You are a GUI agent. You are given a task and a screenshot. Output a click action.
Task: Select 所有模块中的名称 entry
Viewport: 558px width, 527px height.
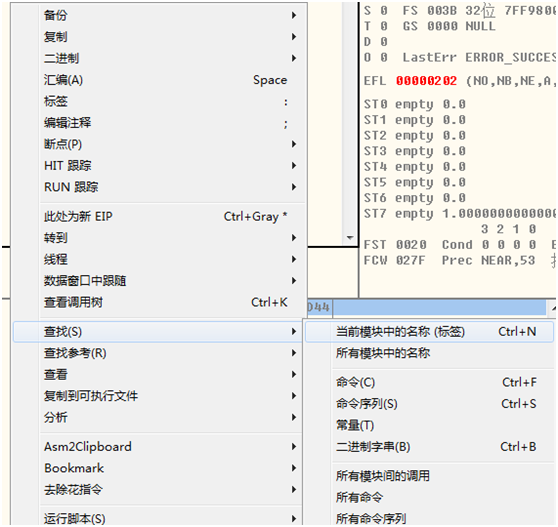pos(430,353)
